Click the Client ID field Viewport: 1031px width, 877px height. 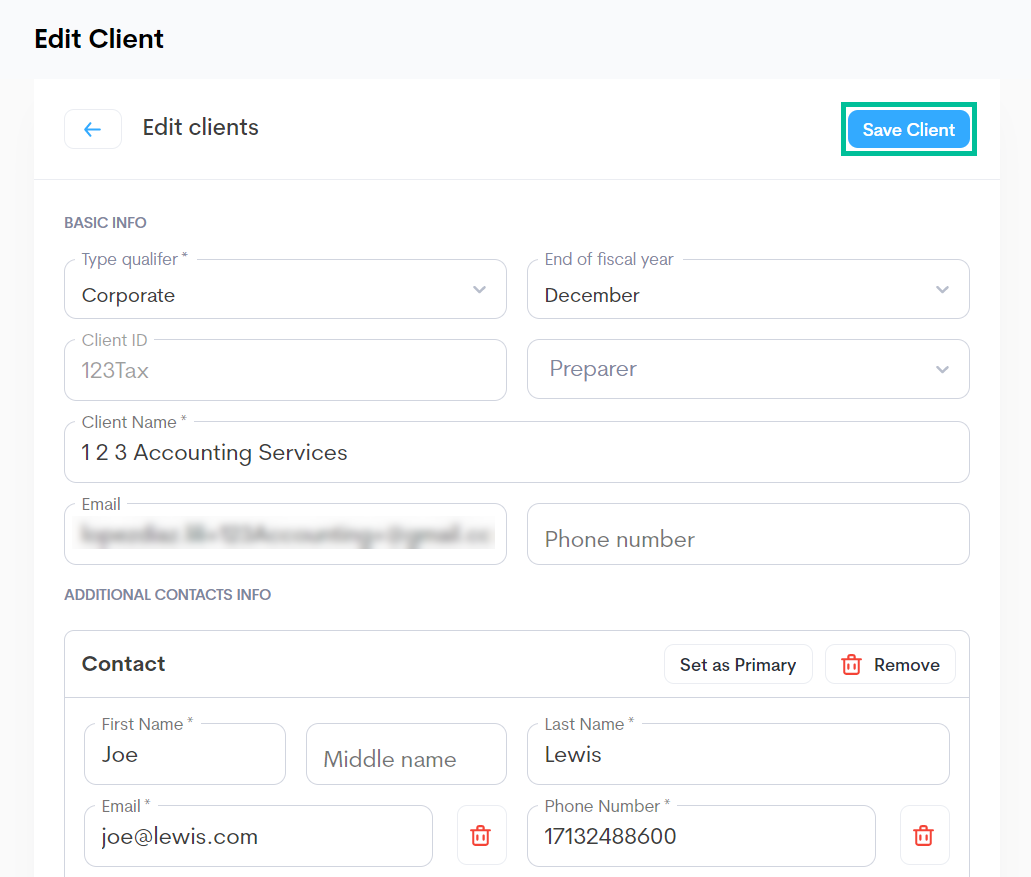point(284,371)
